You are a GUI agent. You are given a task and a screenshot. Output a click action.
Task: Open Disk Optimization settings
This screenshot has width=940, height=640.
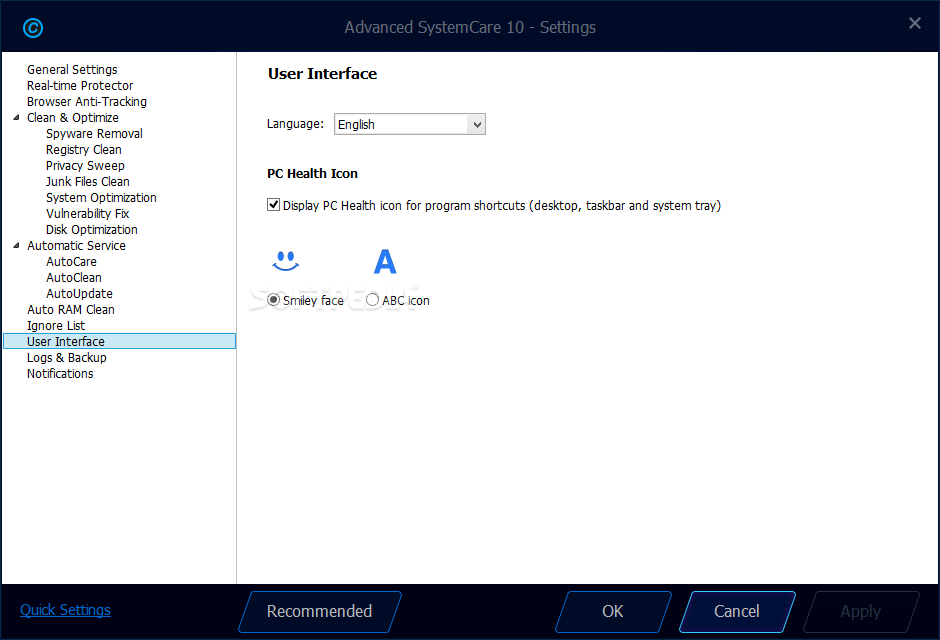(x=92, y=230)
